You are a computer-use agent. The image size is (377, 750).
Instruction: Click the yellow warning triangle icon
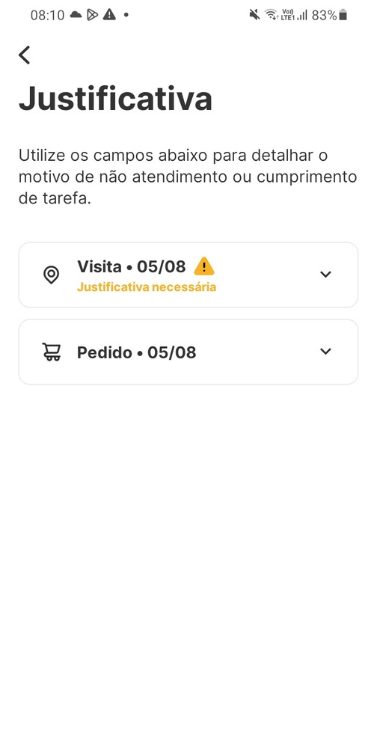204,266
